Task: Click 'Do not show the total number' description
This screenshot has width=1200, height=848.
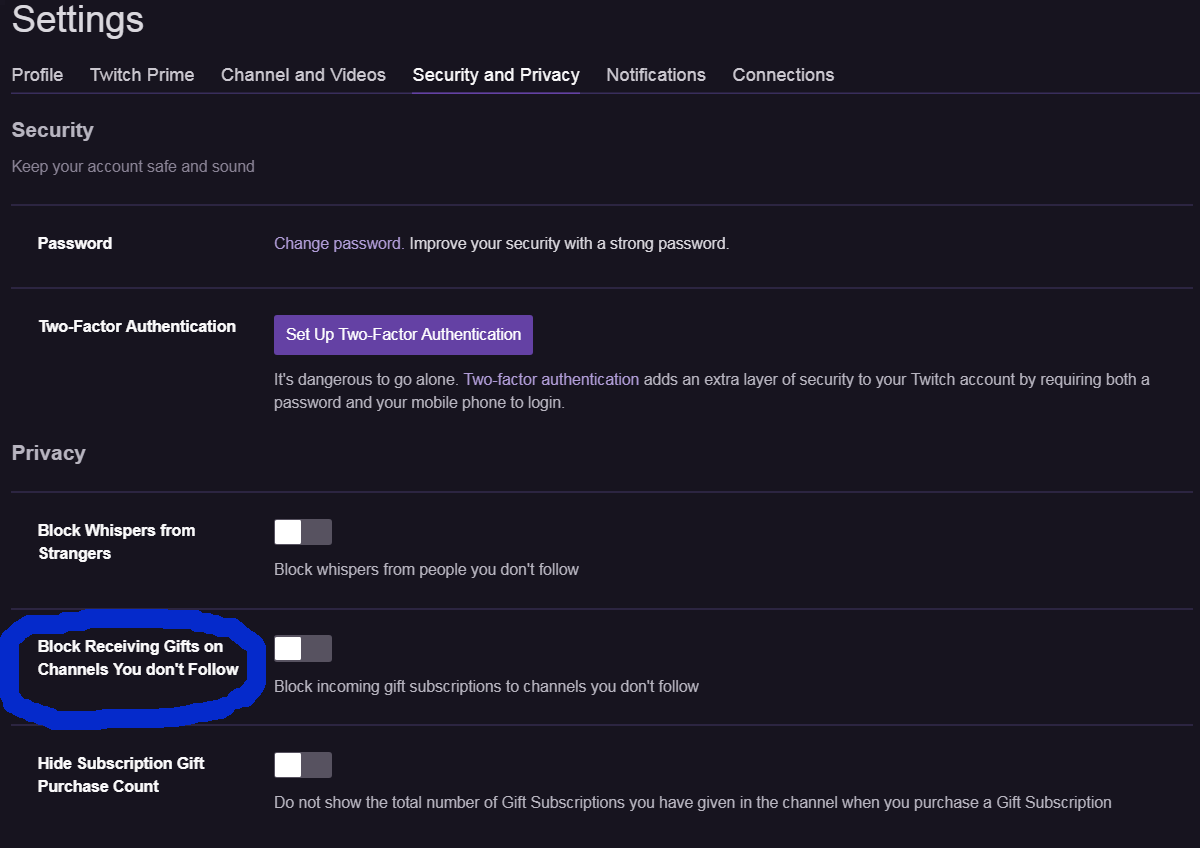Action: point(693,802)
